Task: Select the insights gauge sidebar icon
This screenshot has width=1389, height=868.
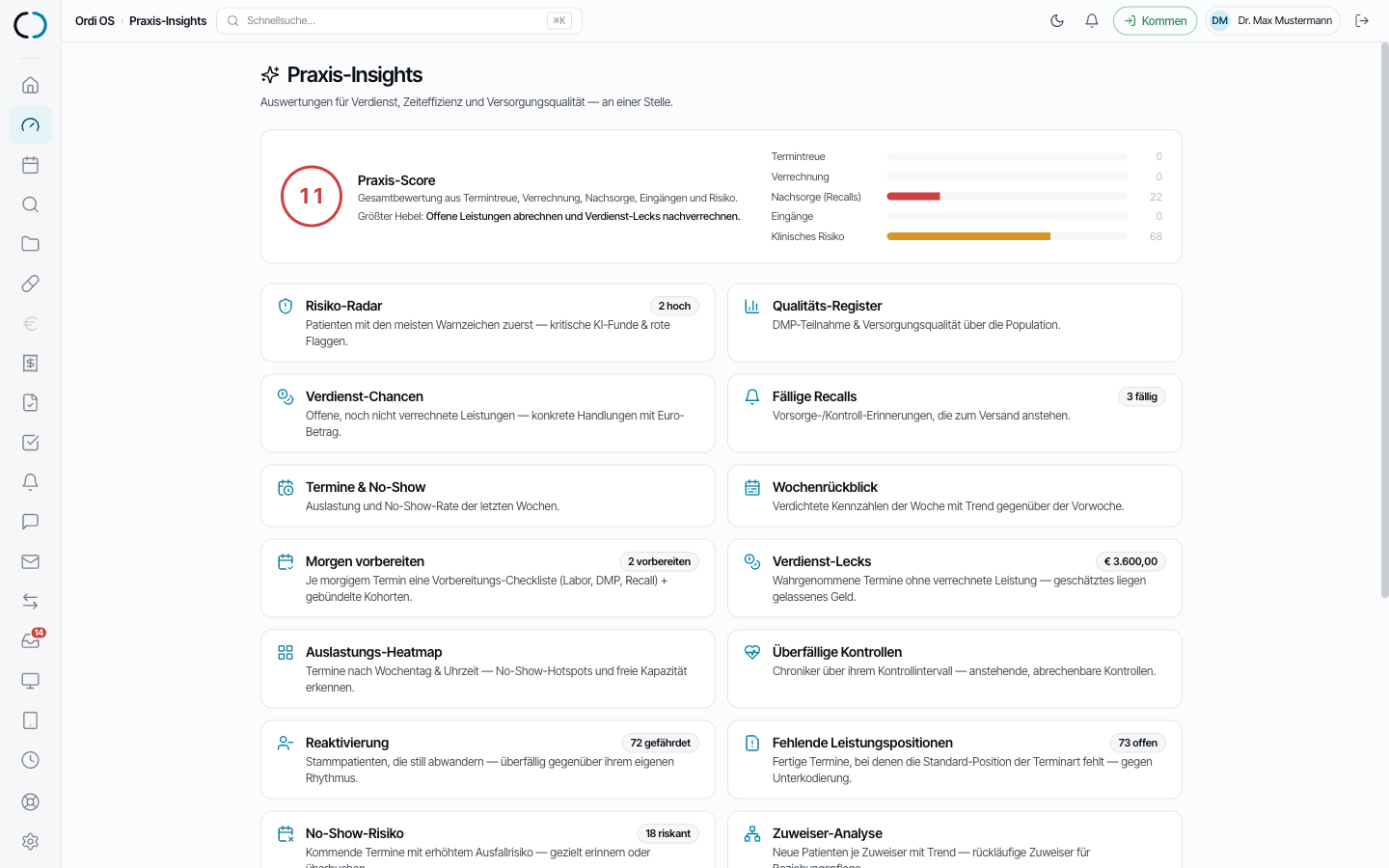Action: [x=30, y=124]
